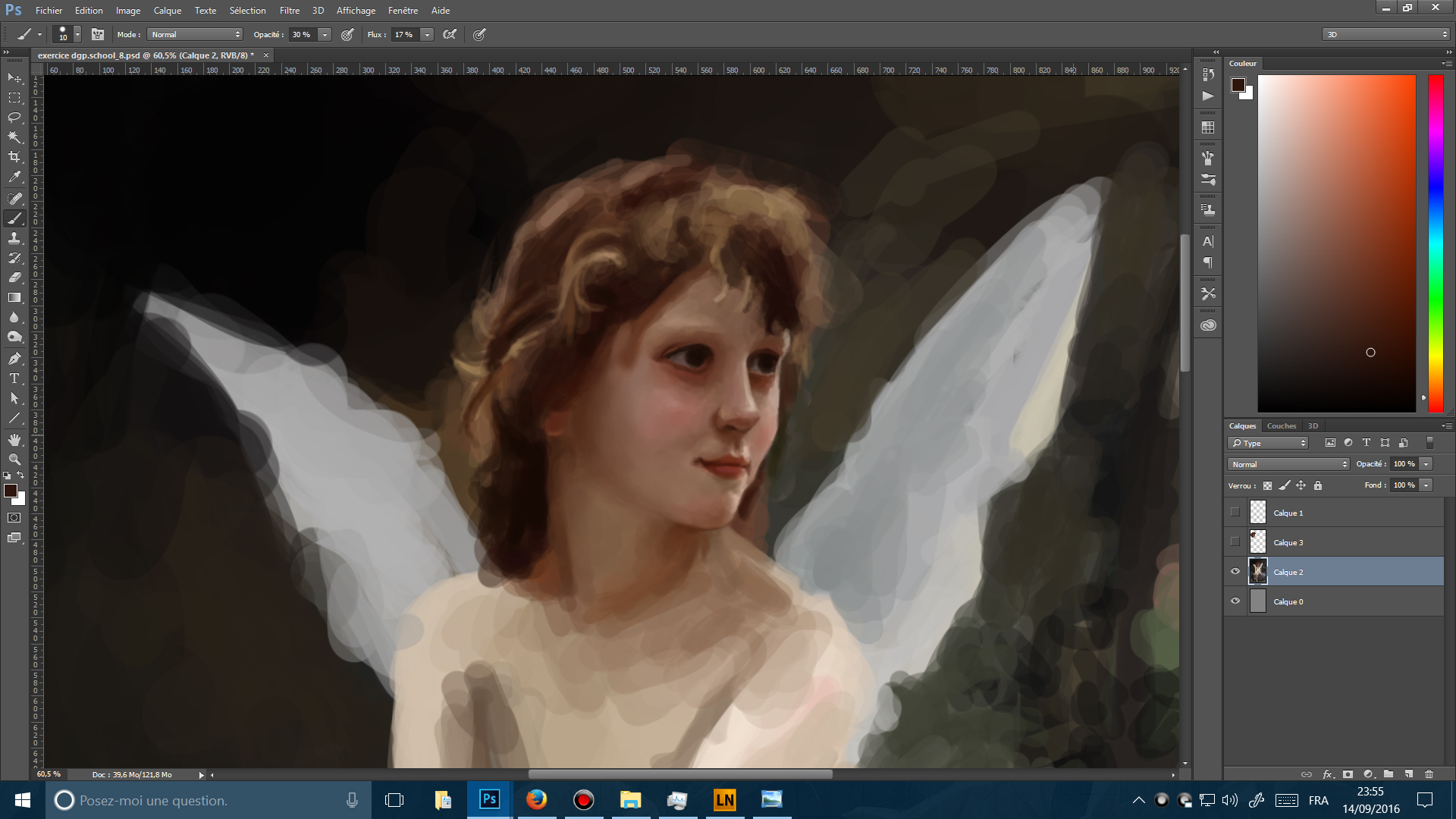The height and width of the screenshot is (819, 1456).
Task: Hide the Calque 2 layer
Action: 1235,572
